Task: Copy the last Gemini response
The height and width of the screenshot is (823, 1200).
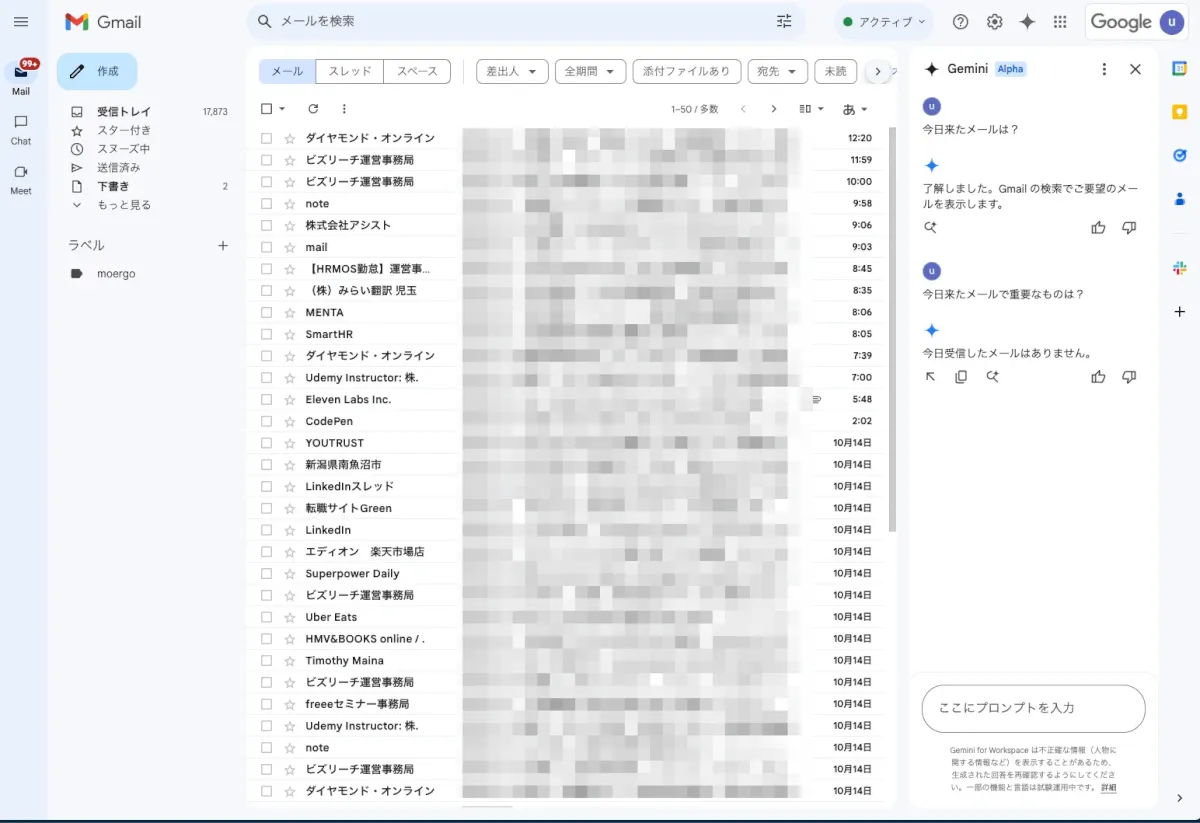Action: pyautogui.click(x=961, y=377)
